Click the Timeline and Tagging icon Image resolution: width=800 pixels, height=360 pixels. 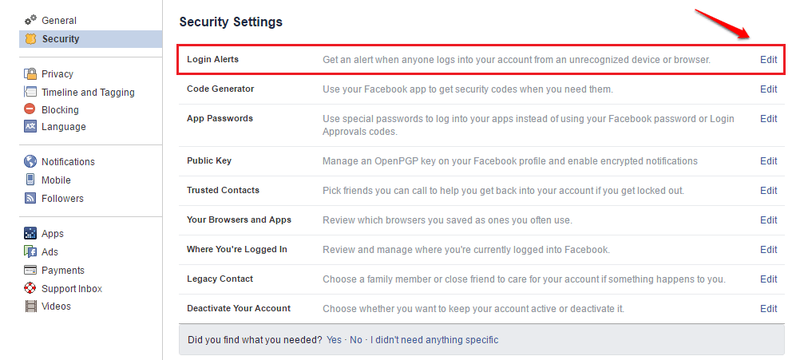31,92
